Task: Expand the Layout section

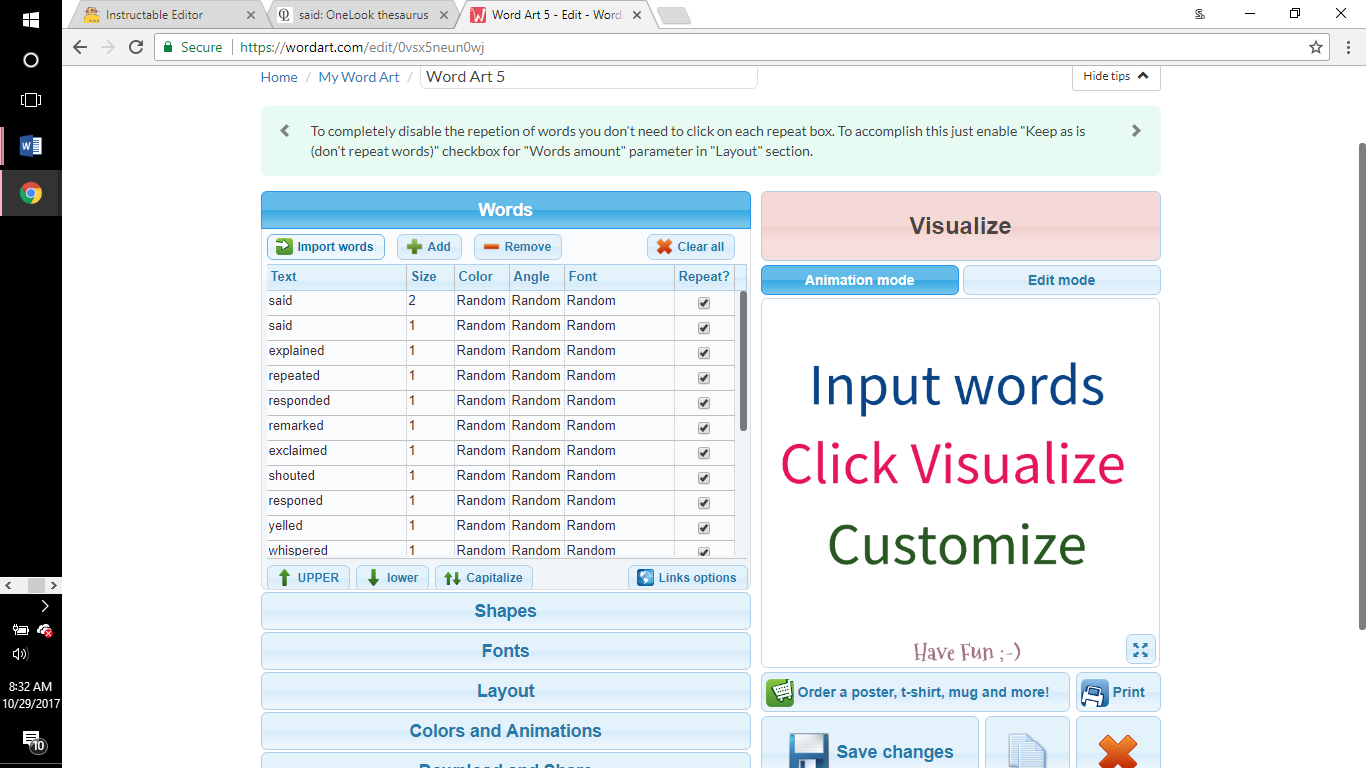Action: [505, 691]
